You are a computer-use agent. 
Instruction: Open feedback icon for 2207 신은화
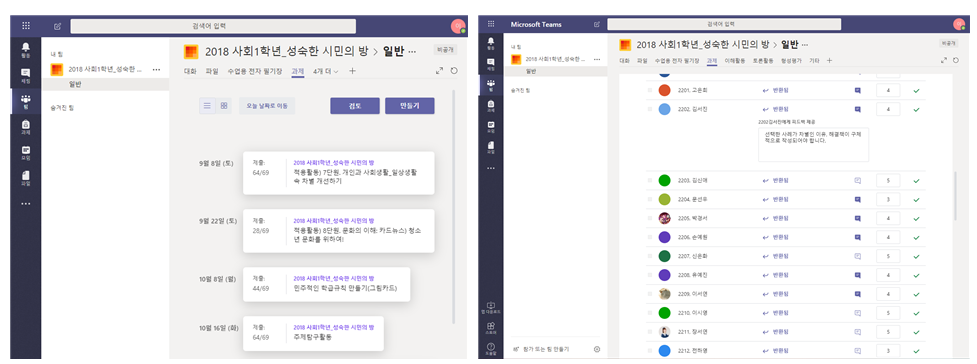[857, 256]
